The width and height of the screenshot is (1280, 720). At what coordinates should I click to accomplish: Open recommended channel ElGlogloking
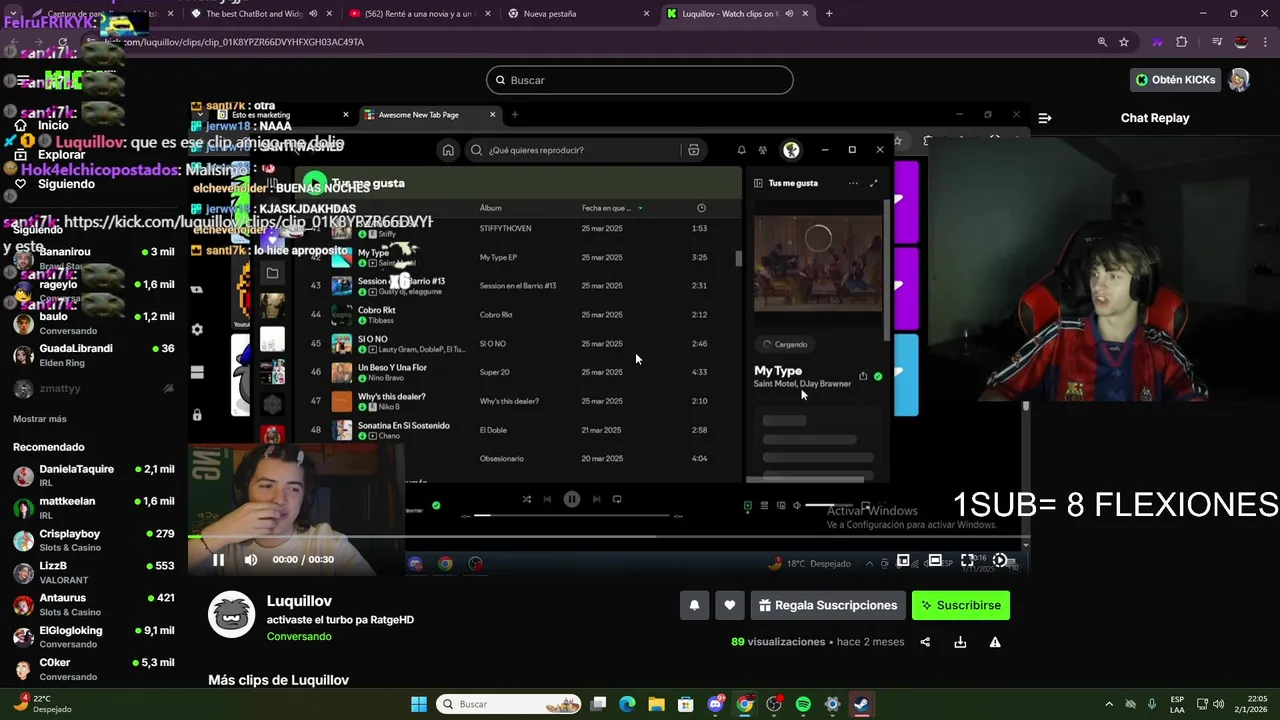coord(93,637)
